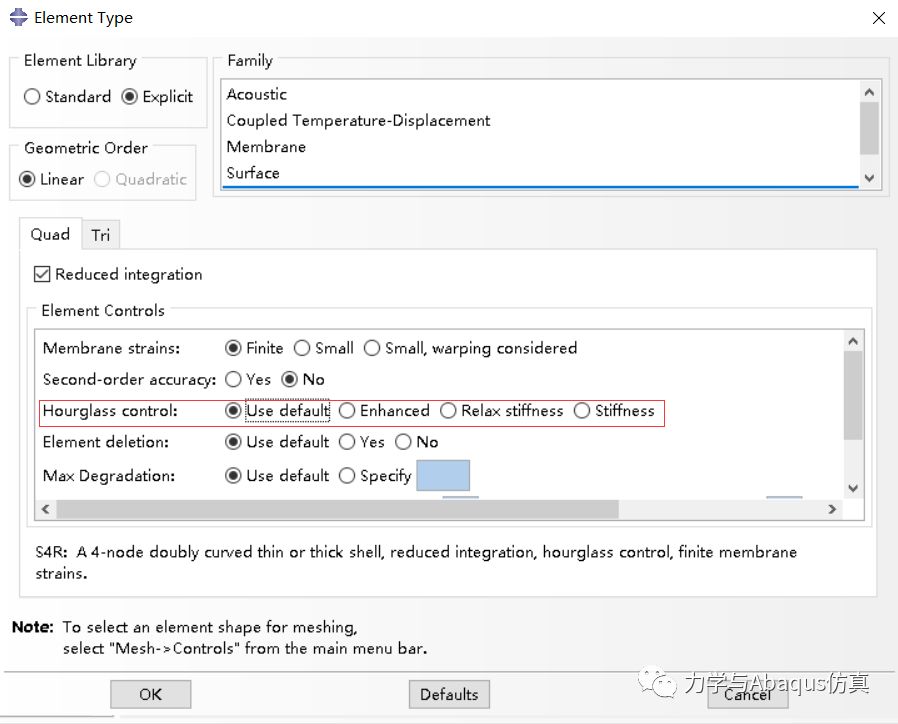Image resolution: width=898 pixels, height=724 pixels.
Task: Close the Element Type dialog
Action: coord(878,18)
